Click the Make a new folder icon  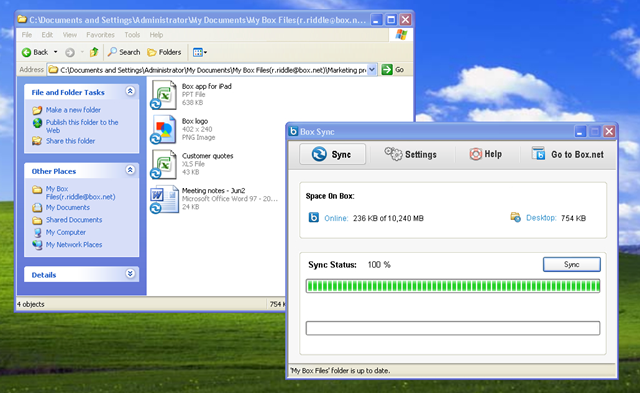[37, 110]
